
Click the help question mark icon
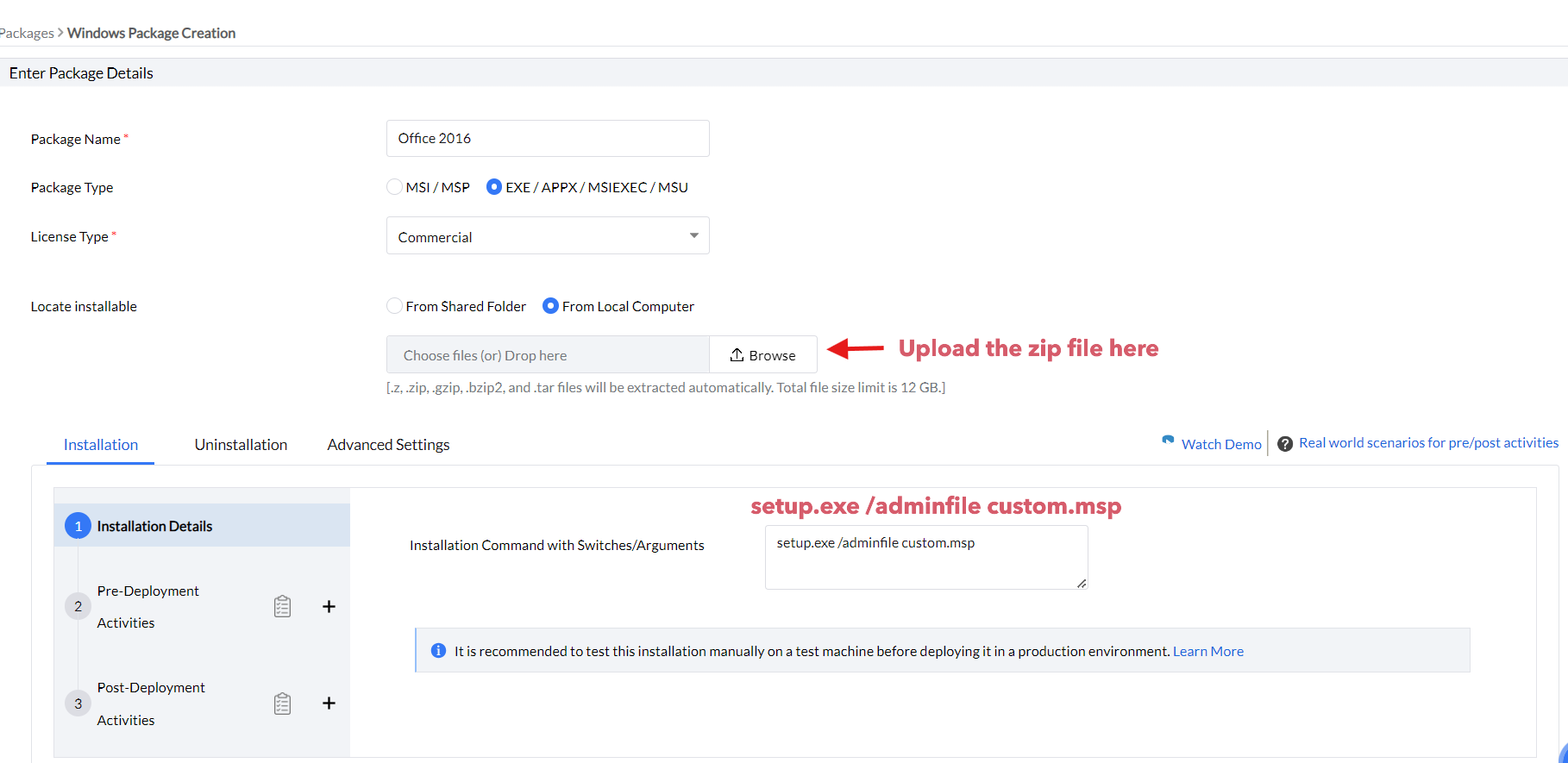(1285, 444)
